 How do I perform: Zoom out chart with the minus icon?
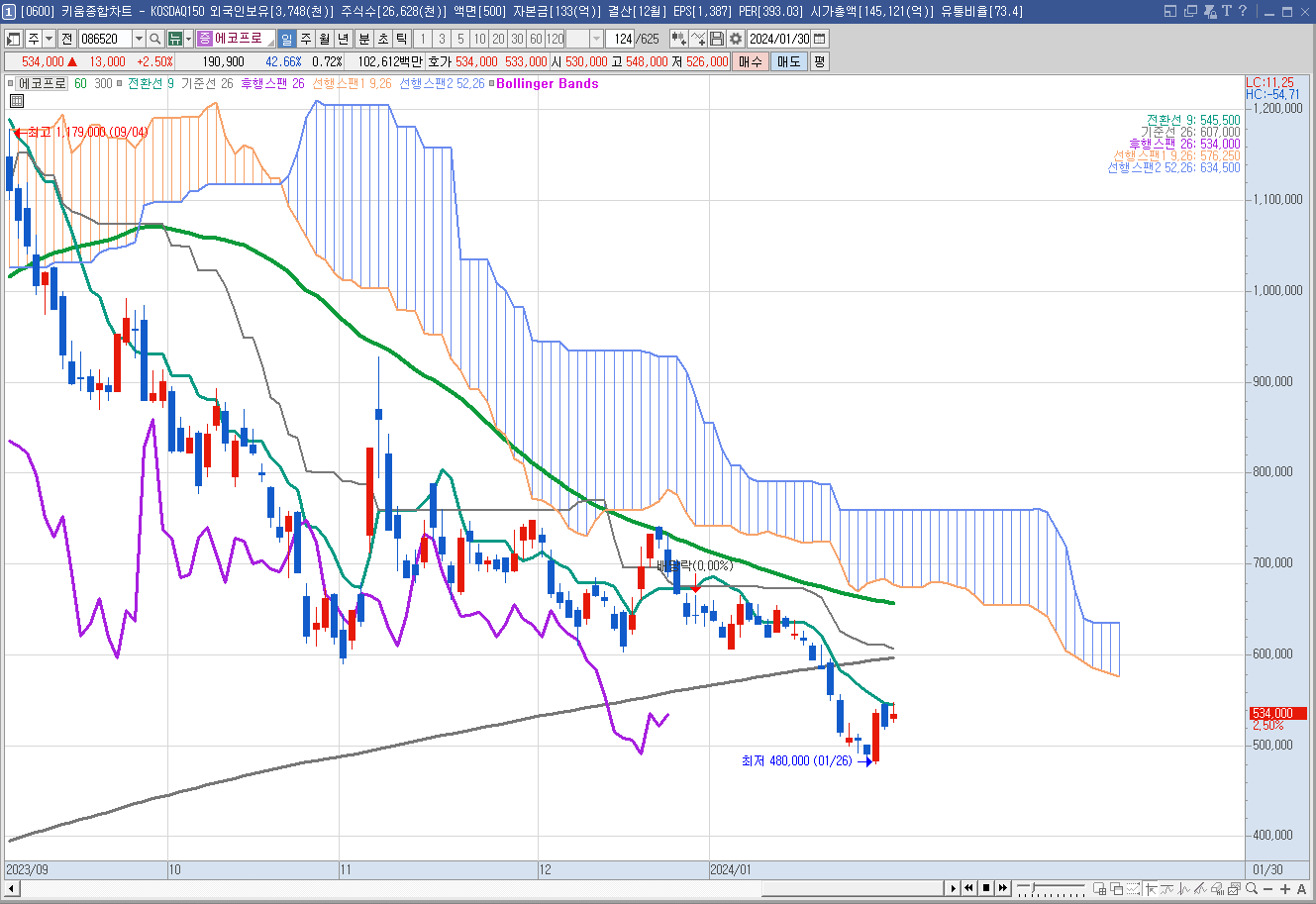point(1267,888)
